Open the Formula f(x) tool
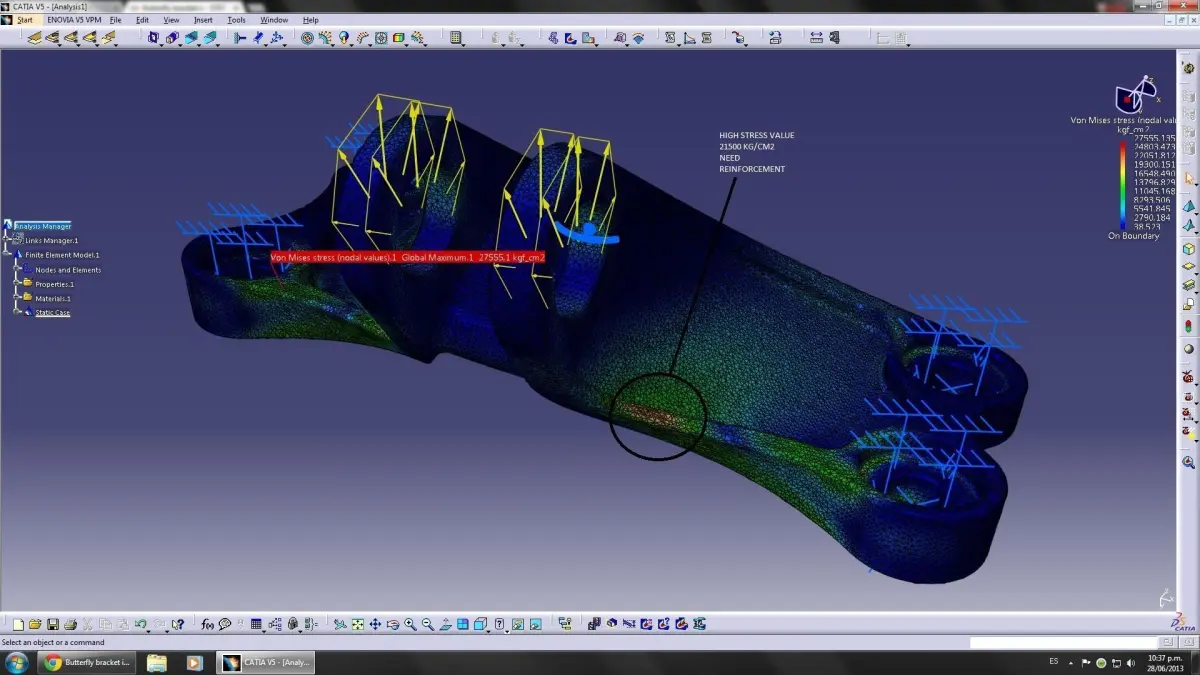1200x675 pixels. click(207, 624)
